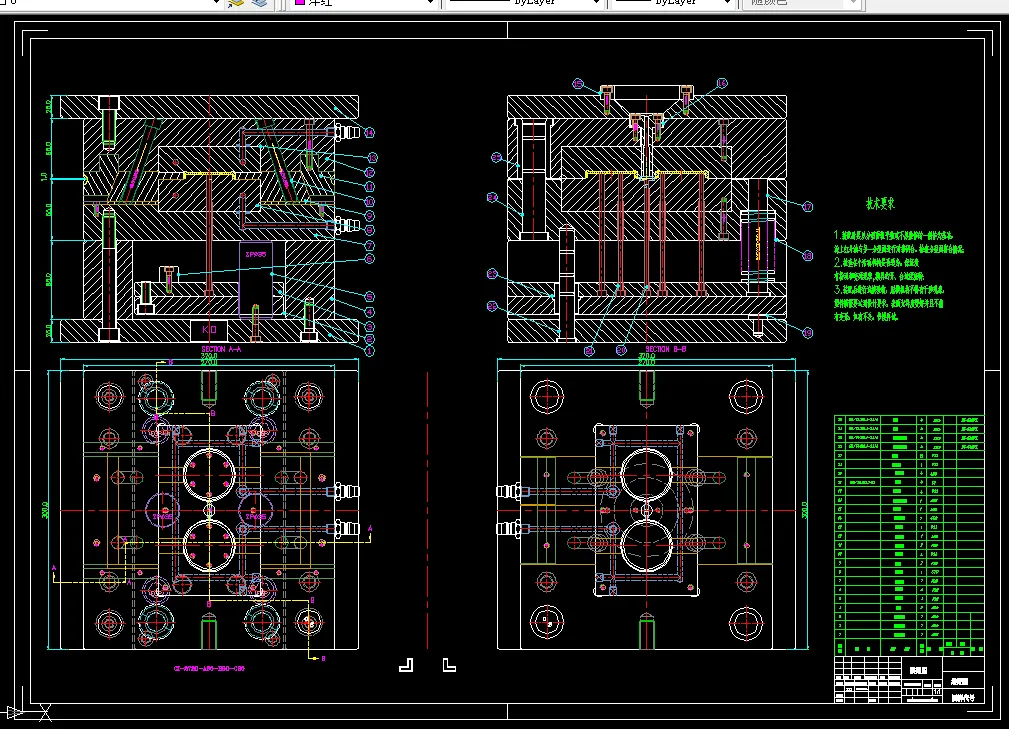The width and height of the screenshot is (1009, 729).
Task: Select part balloon number 9
Action: coord(370,217)
